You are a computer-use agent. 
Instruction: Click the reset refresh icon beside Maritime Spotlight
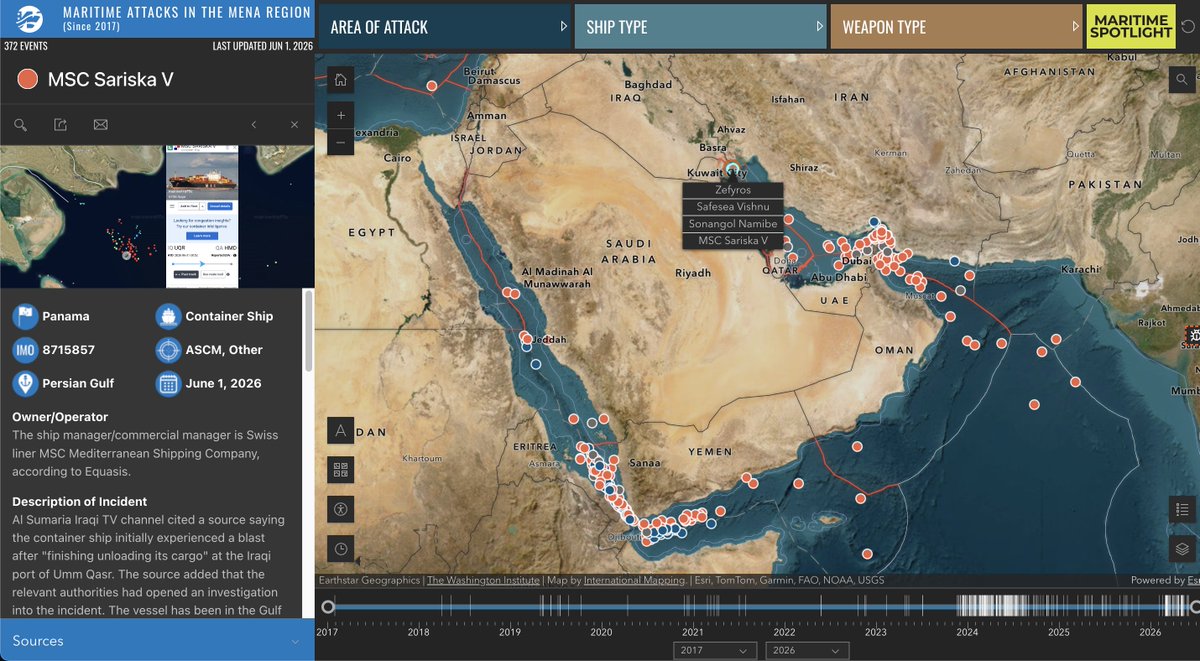click(1187, 27)
